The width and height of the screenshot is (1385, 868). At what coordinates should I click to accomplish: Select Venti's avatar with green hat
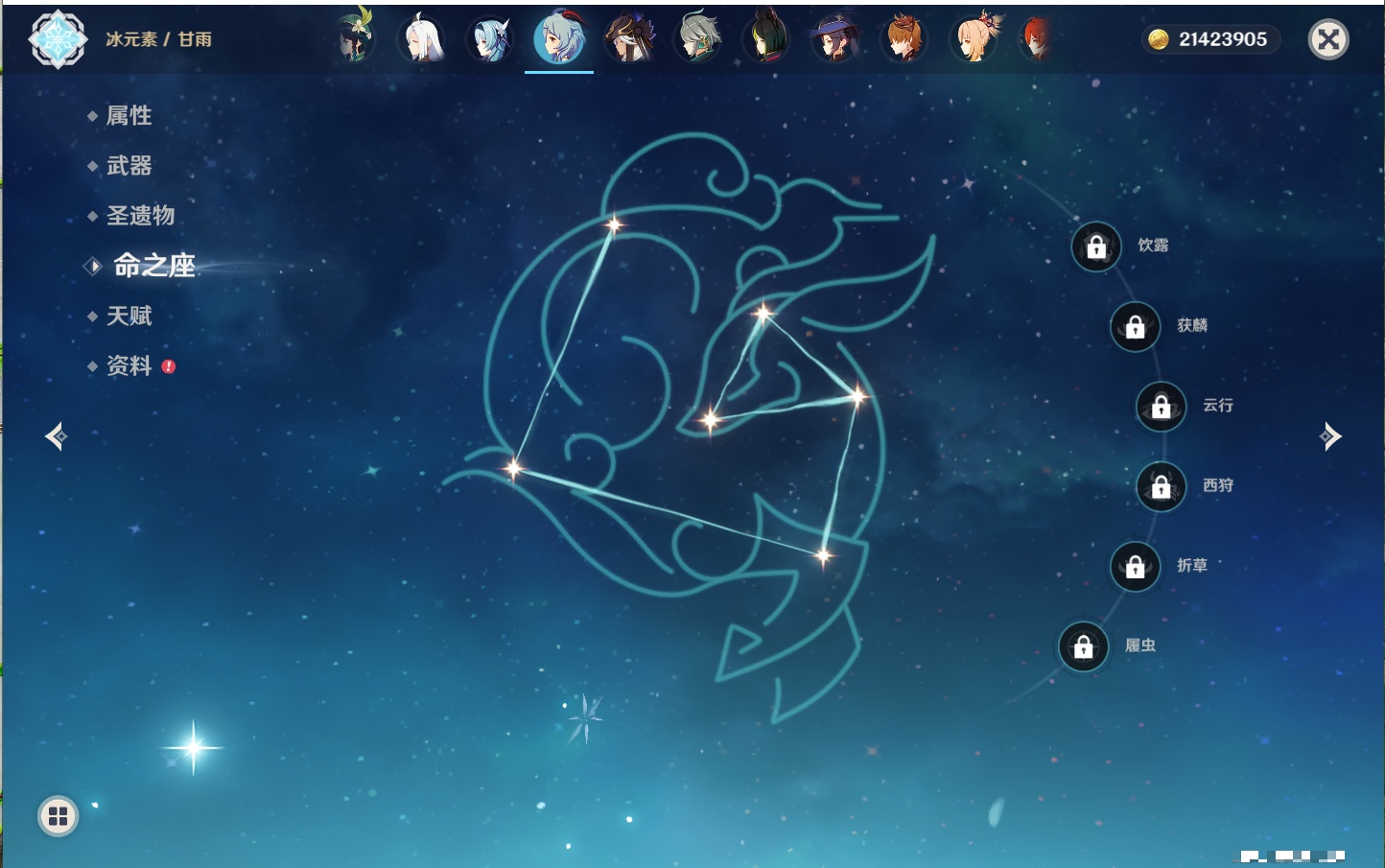tap(354, 38)
